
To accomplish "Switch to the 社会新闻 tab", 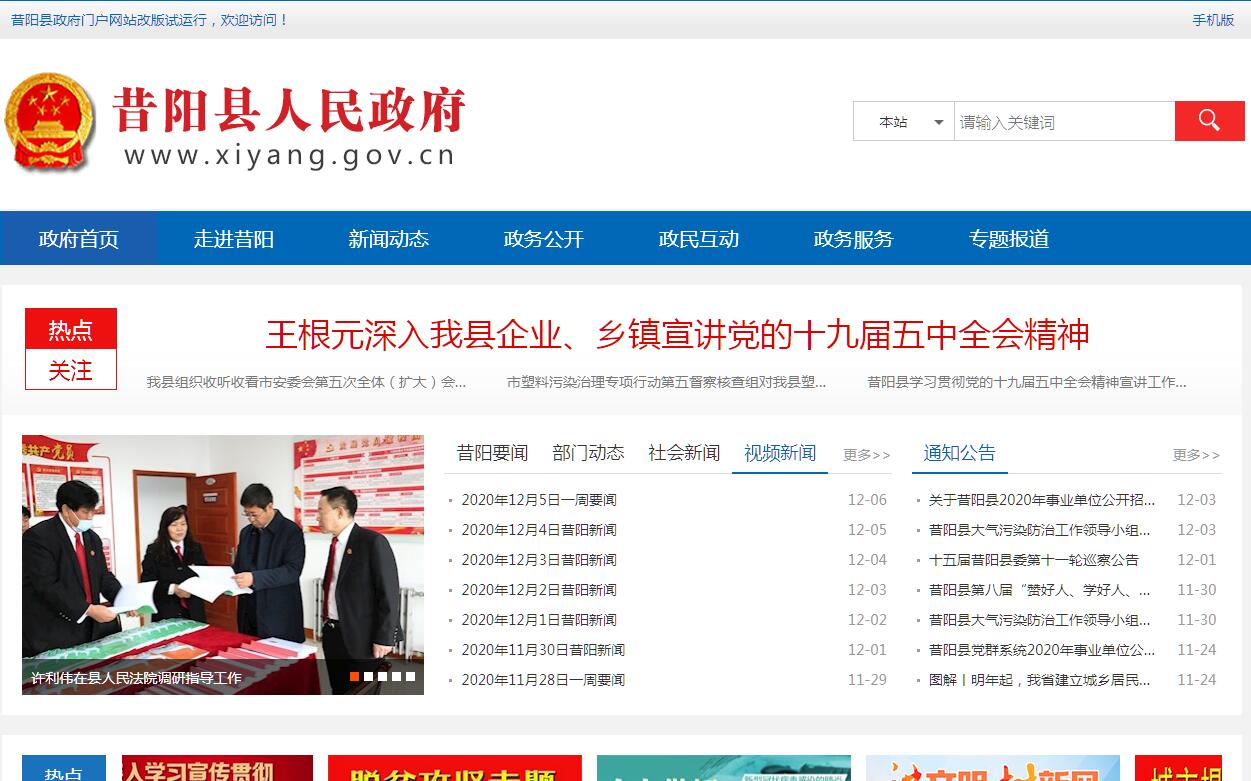I will click(x=683, y=452).
